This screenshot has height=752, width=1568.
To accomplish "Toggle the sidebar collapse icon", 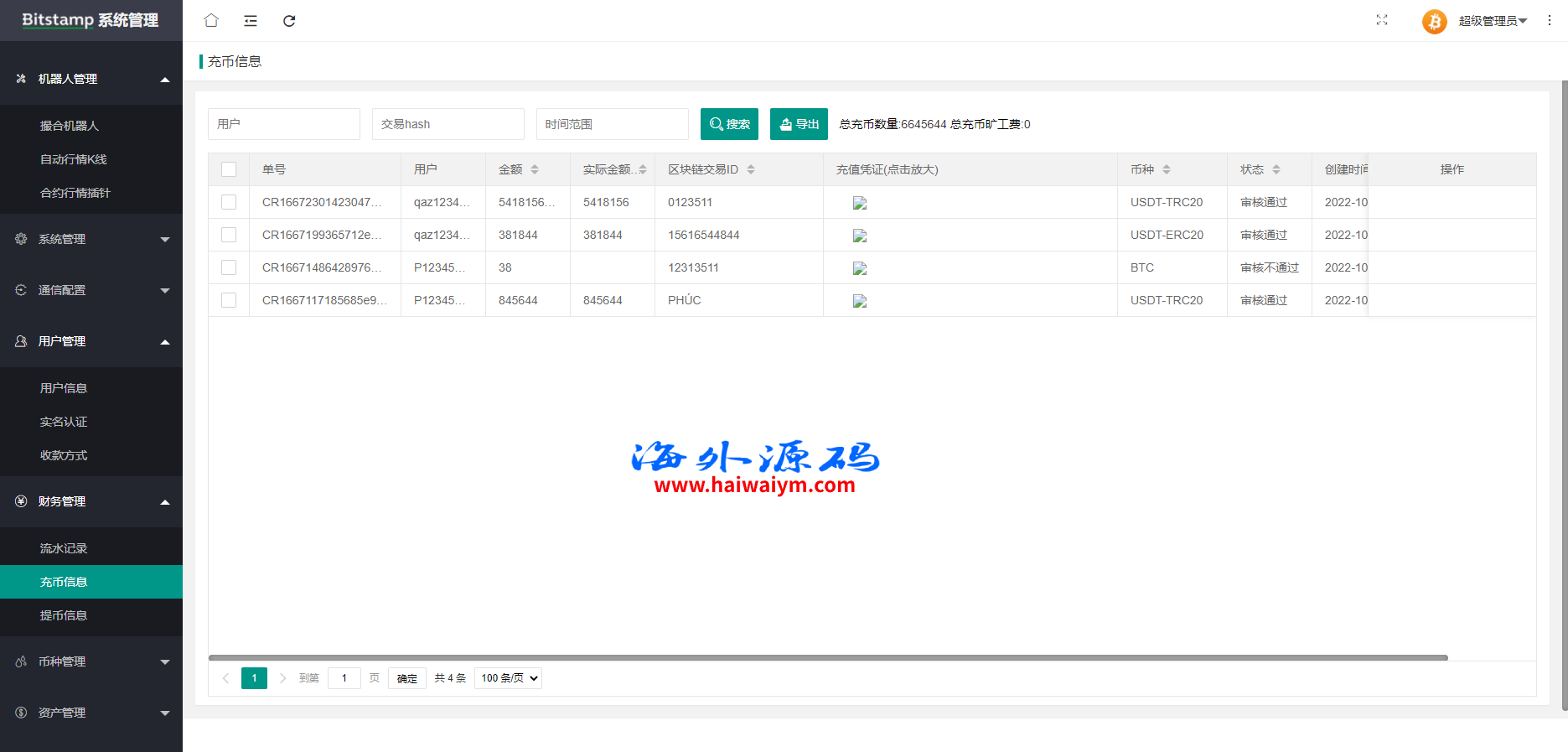I will pyautogui.click(x=251, y=20).
